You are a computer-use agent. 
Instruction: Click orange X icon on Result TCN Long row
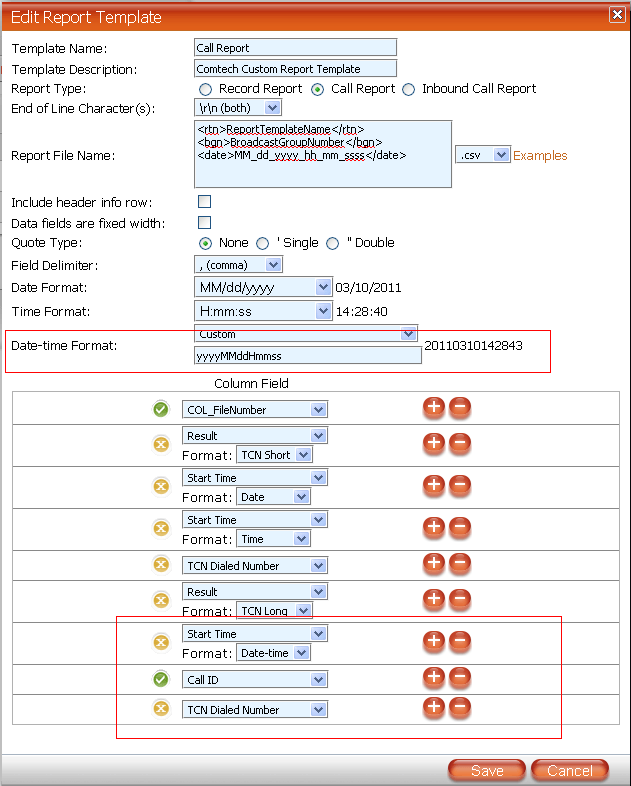point(161,600)
